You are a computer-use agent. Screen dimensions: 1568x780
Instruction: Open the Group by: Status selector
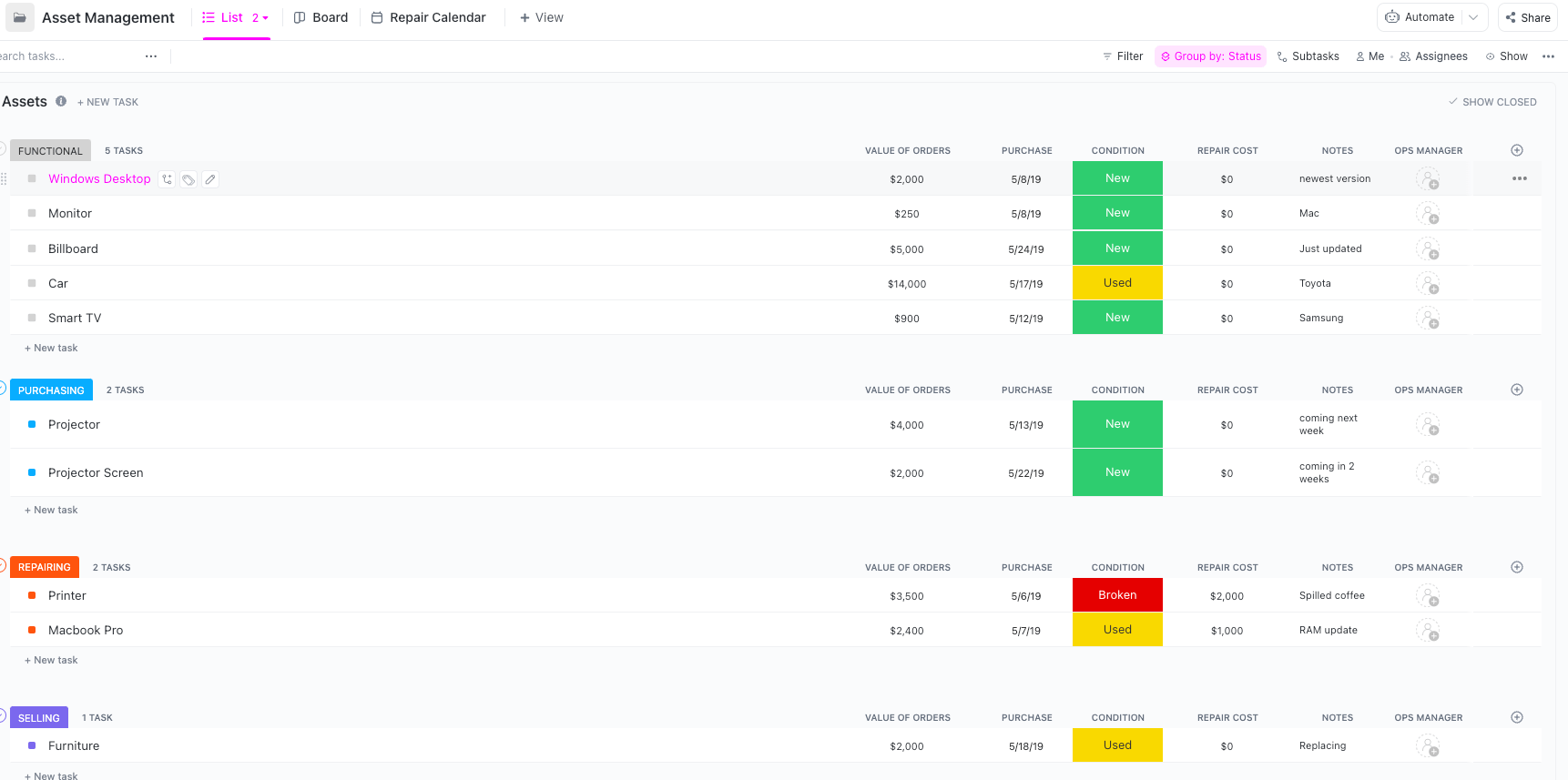click(1211, 56)
